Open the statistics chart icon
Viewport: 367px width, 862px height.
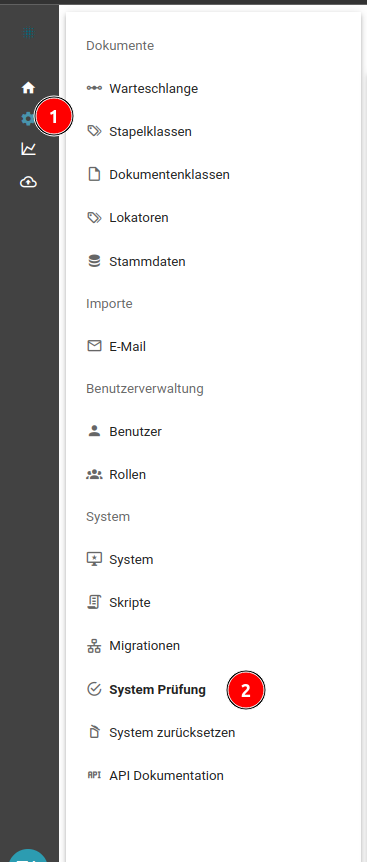[x=28, y=148]
